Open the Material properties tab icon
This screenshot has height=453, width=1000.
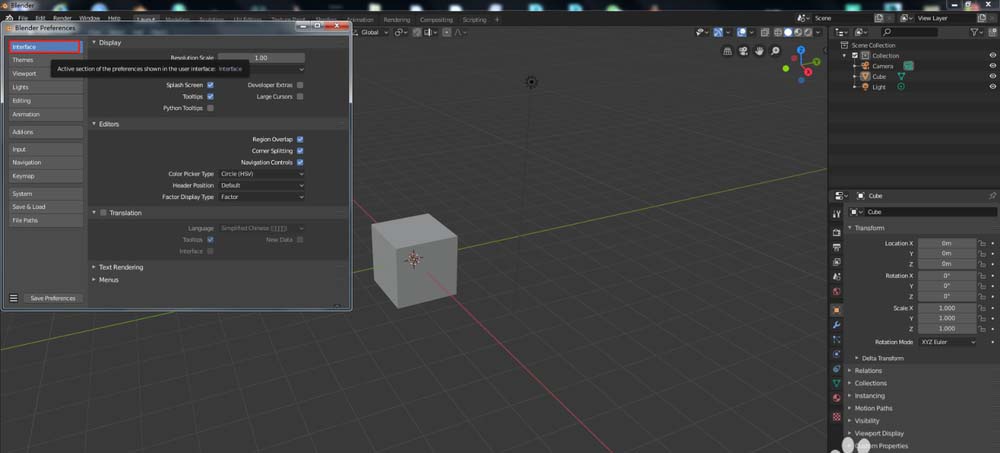tap(837, 398)
